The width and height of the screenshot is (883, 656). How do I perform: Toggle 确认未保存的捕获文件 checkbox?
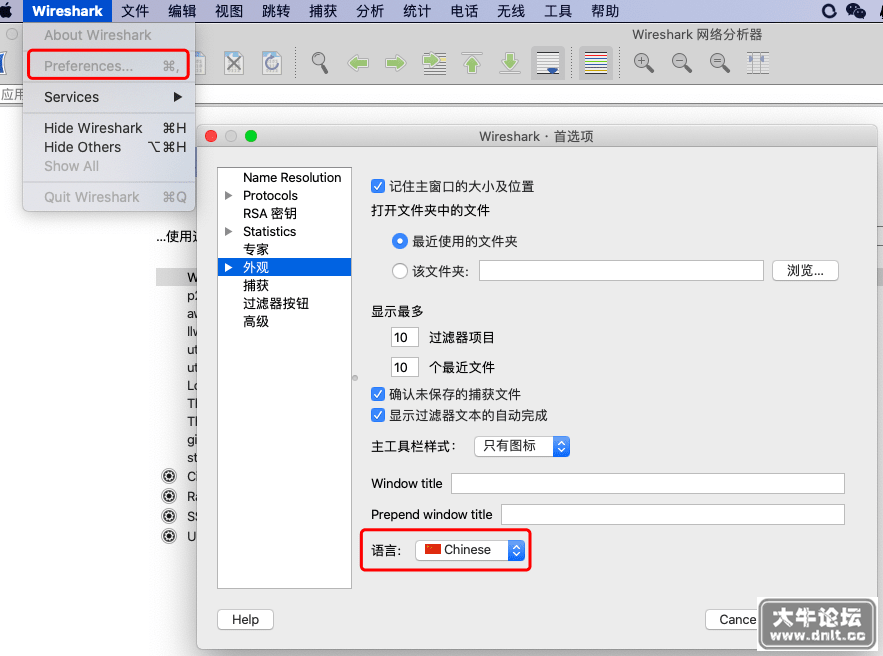pos(378,394)
